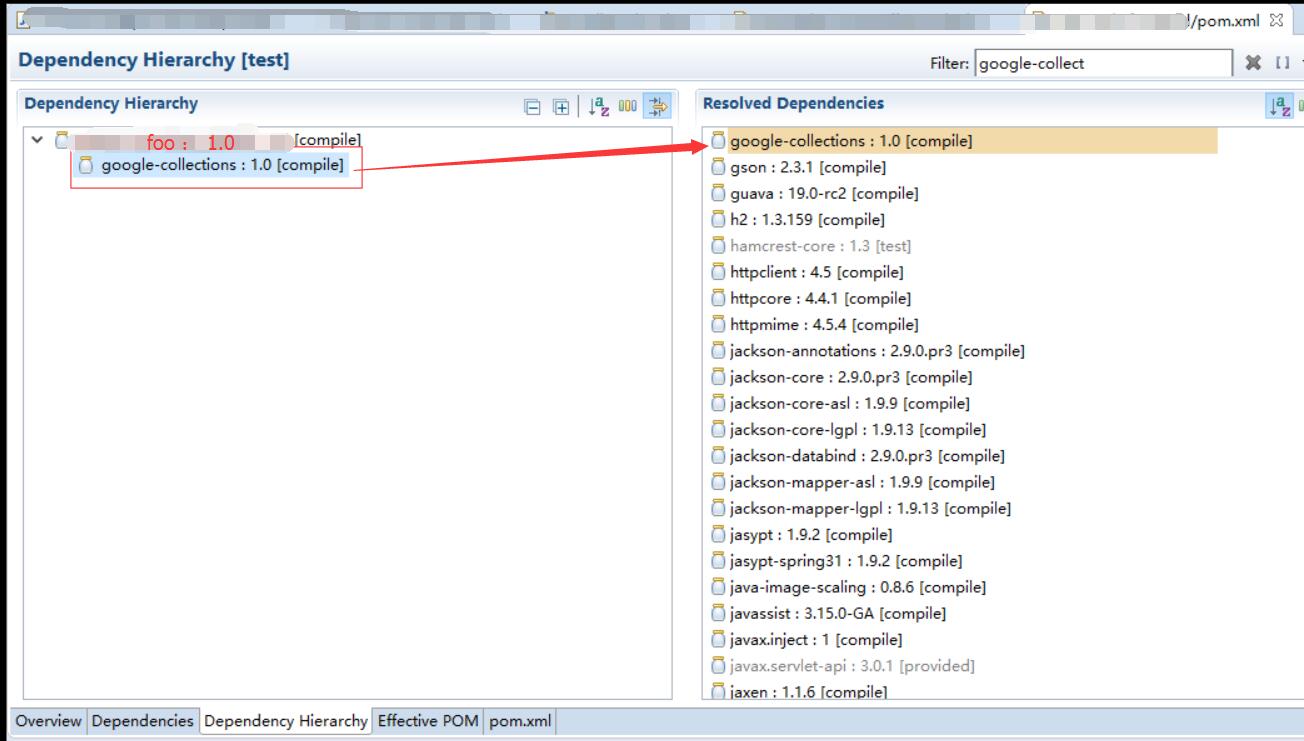The width and height of the screenshot is (1304, 741).
Task: Collapse all in Dependency Hierarchy toolbar
Action: [534, 106]
